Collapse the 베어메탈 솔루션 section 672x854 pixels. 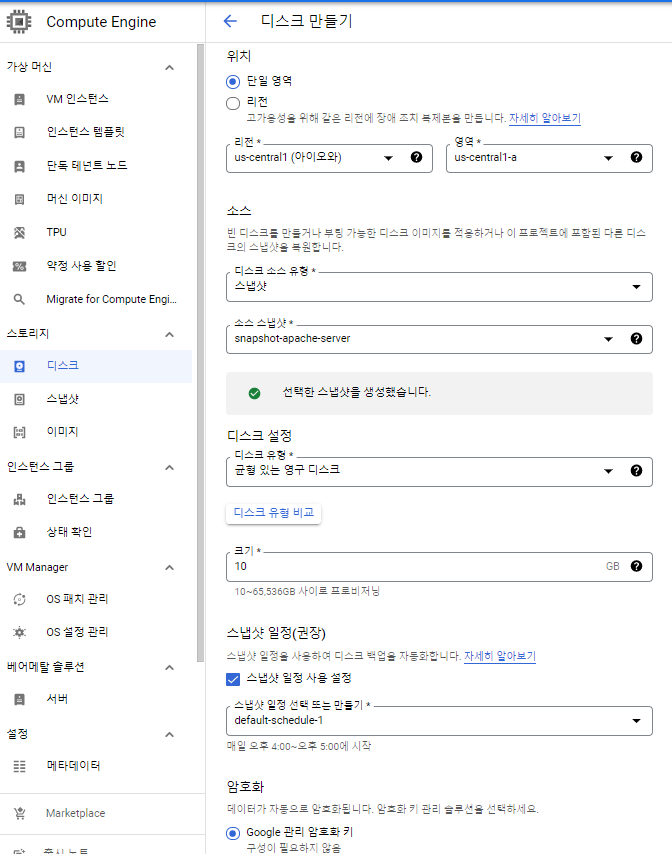pyautogui.click(x=169, y=668)
